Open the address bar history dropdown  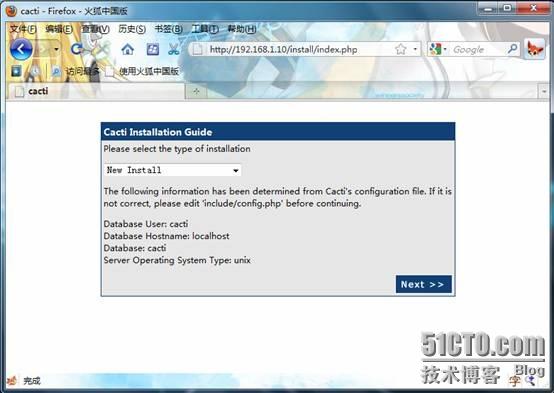(415, 49)
